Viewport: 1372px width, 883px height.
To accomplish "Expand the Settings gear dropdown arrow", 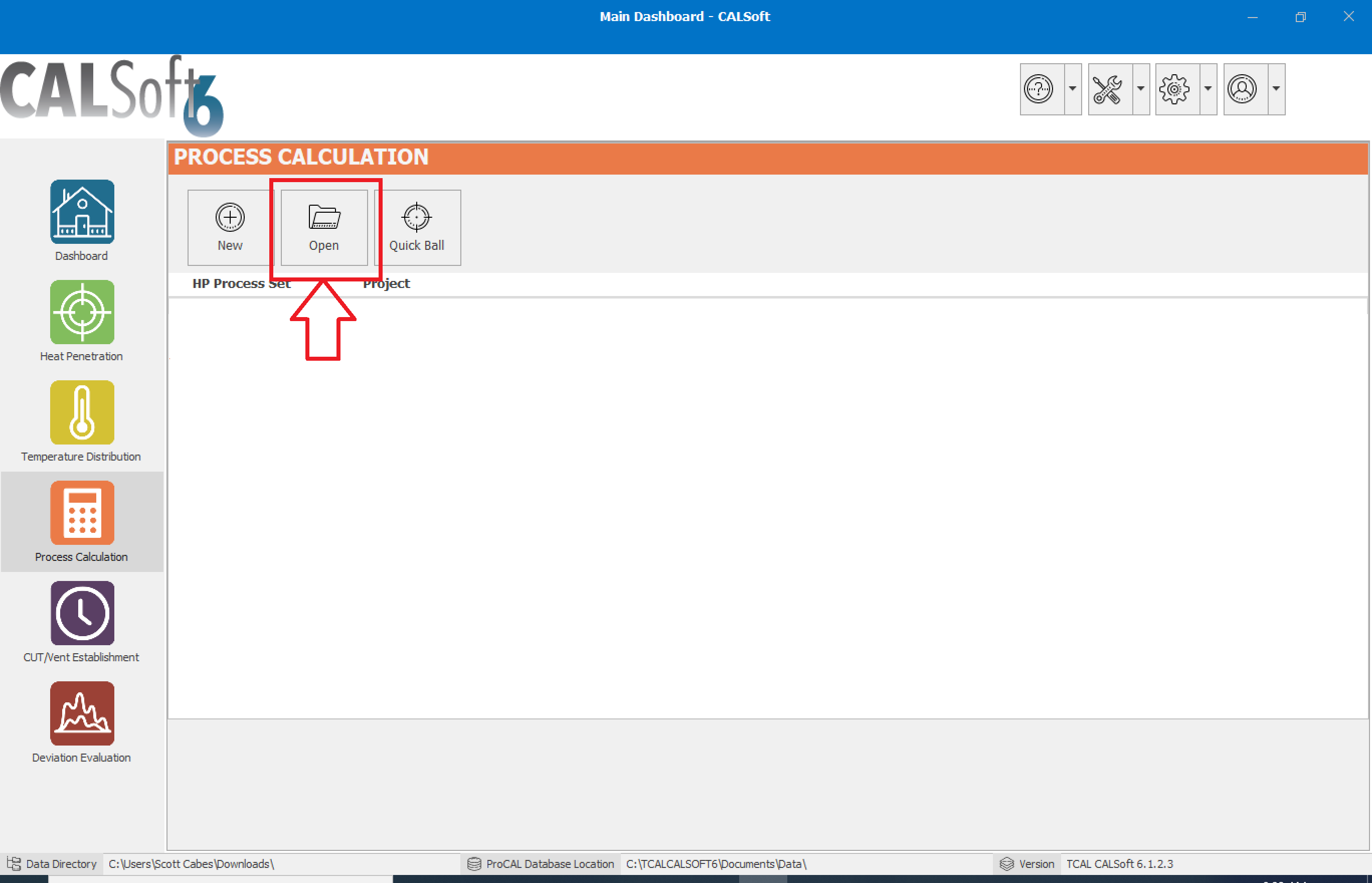I will click(x=1208, y=89).
